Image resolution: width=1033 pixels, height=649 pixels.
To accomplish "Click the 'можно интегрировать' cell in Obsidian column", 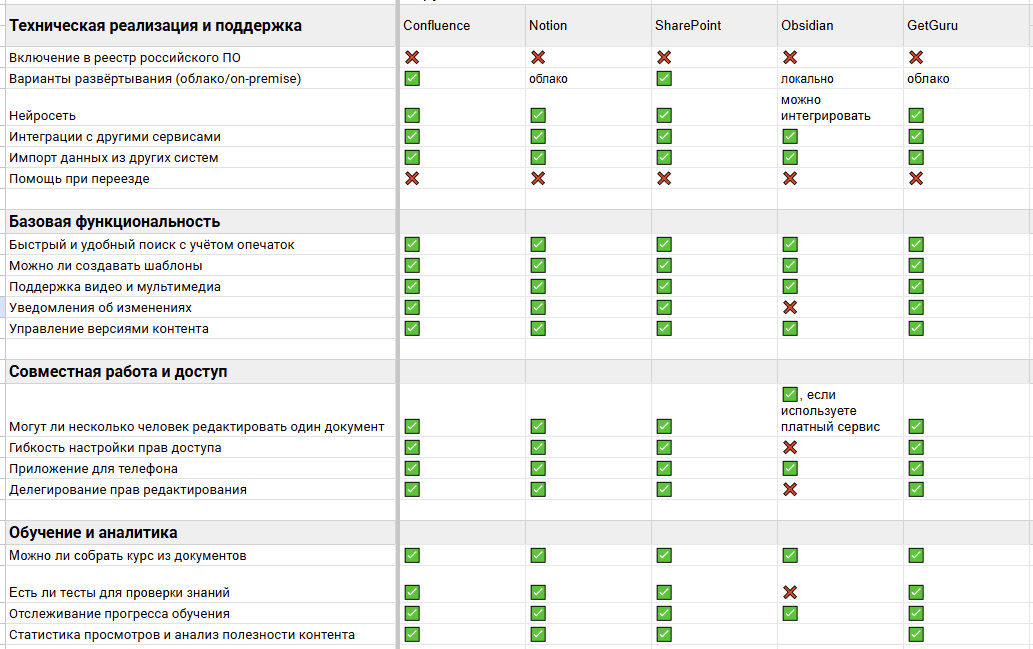I will coord(825,108).
